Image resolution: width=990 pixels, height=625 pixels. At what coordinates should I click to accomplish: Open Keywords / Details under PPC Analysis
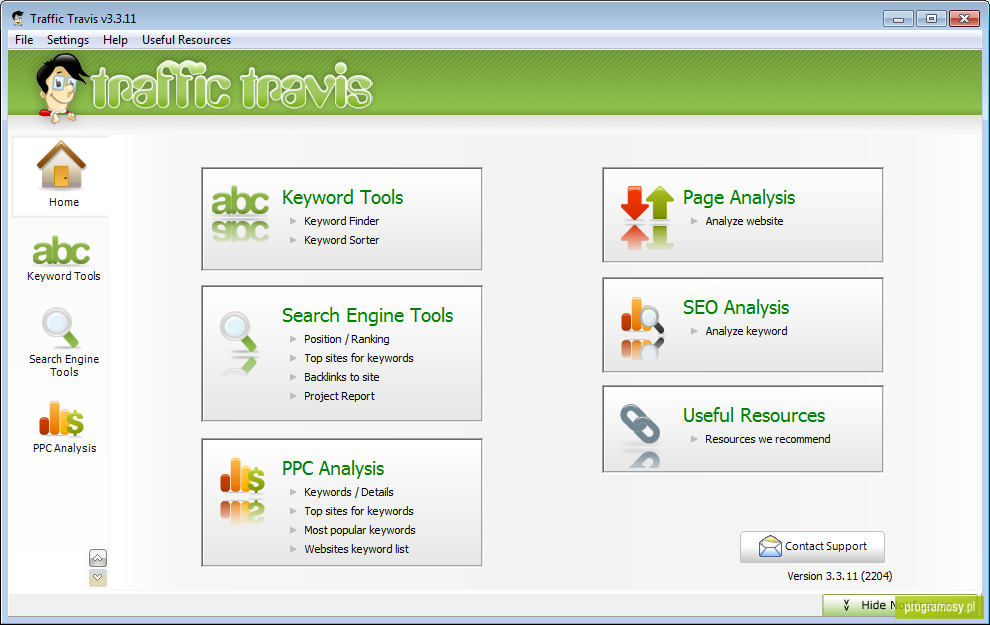point(349,492)
